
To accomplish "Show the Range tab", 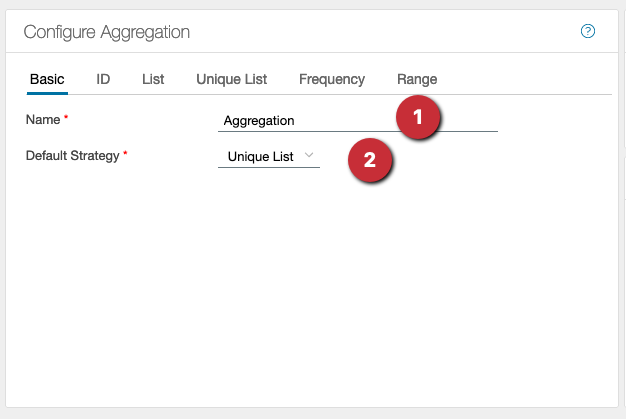I will point(417,79).
